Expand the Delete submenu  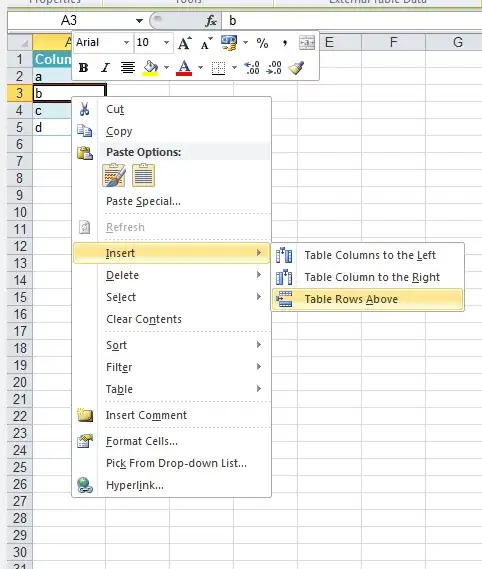tap(171, 275)
